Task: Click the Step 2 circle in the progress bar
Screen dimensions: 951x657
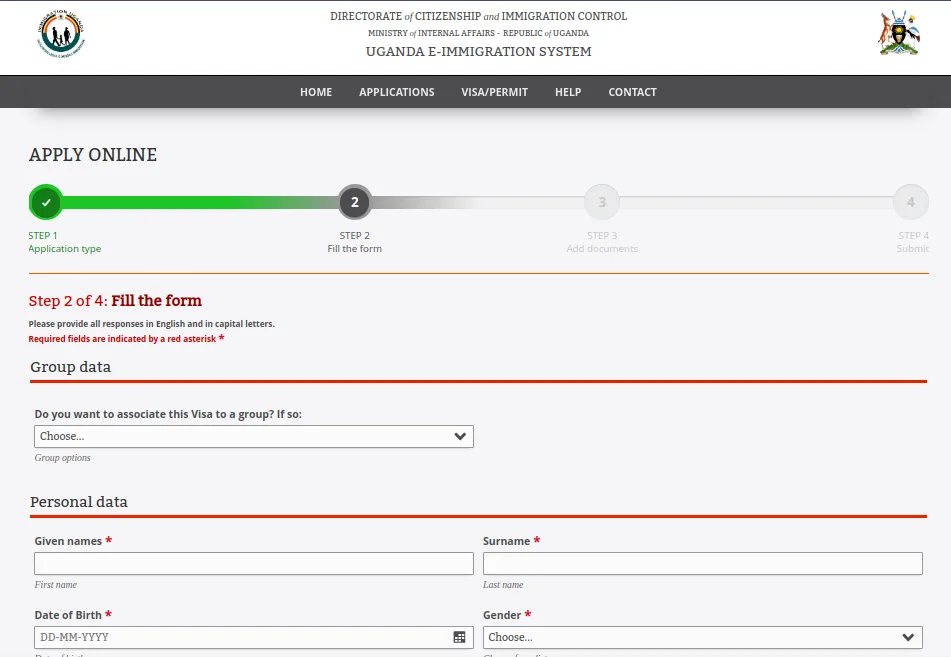Action: pos(355,202)
